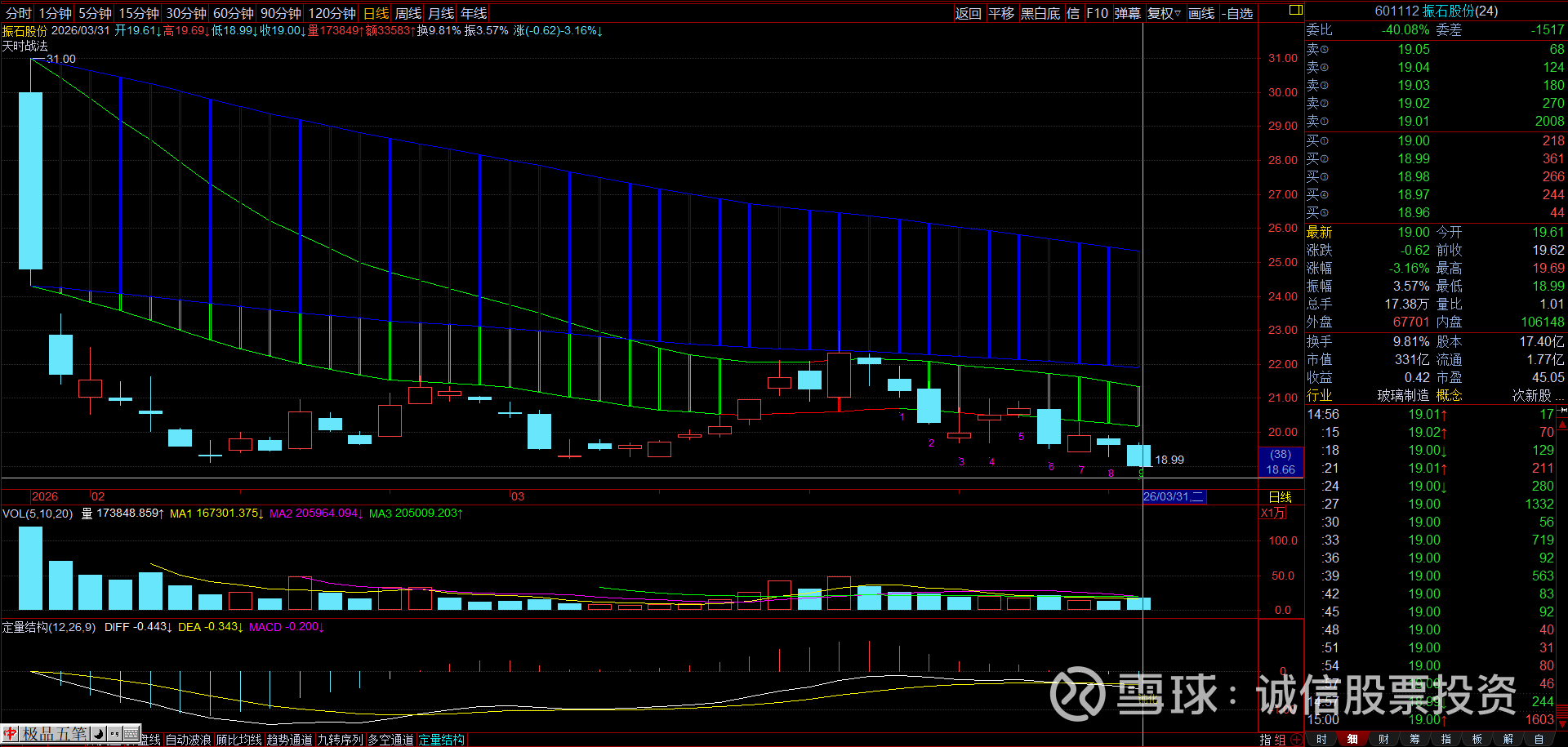Open the 复权 dropdown
This screenshot has width=1568, height=747.
[x=1164, y=13]
